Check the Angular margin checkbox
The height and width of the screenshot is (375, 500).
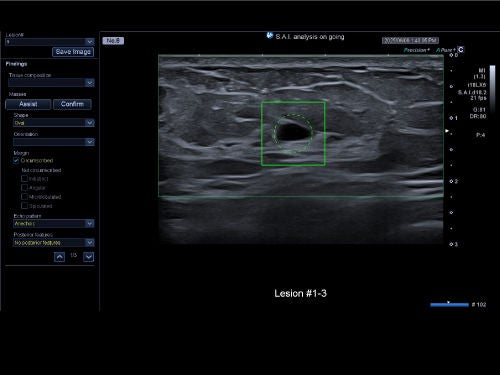(x=24, y=188)
